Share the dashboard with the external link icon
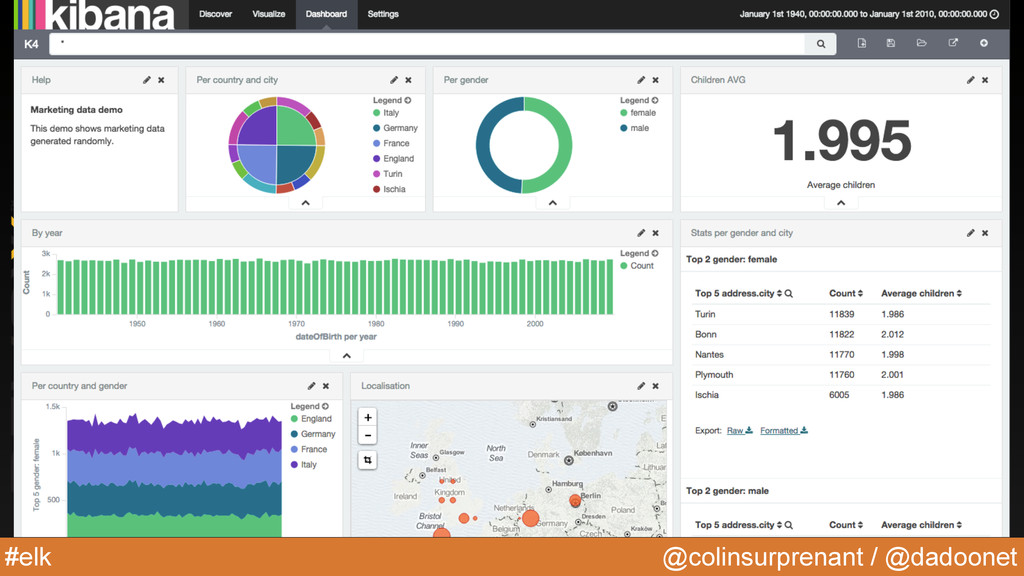1024x576 pixels. [x=953, y=43]
